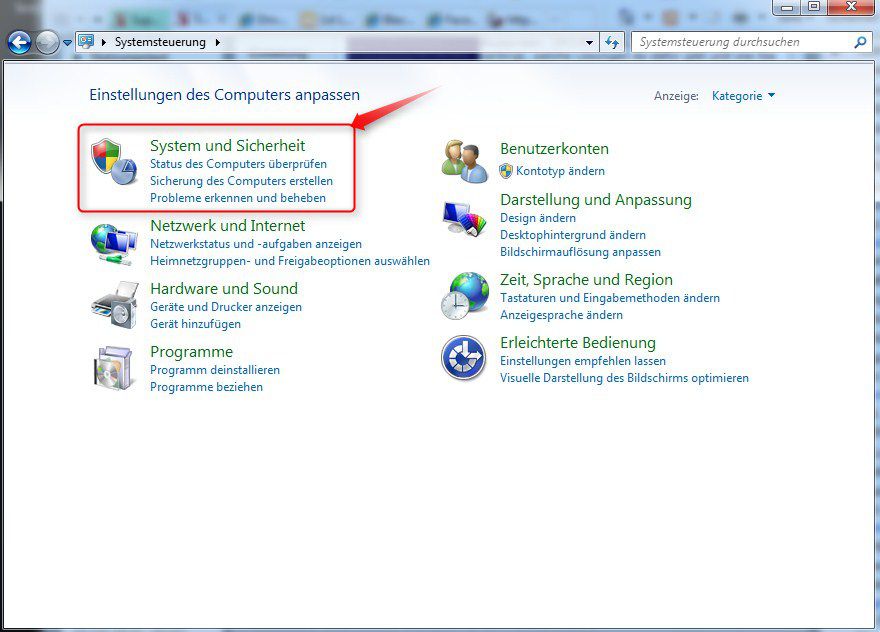The image size is (880, 632).
Task: Open the Zeit, Sprache und Region clock icon
Action: click(463, 295)
